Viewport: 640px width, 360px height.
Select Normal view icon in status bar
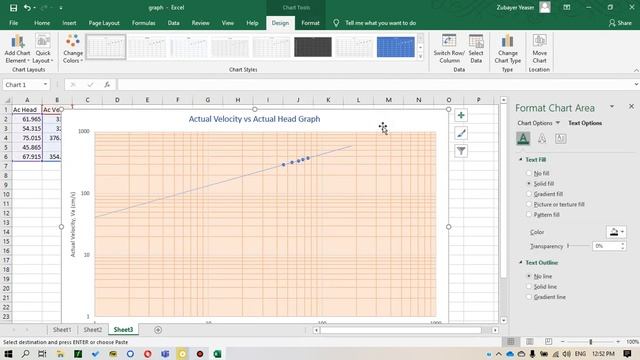tap(511, 341)
